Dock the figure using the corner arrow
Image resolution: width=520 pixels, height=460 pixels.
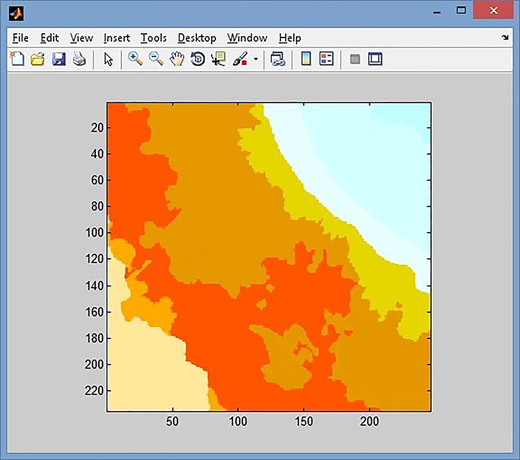[x=505, y=38]
